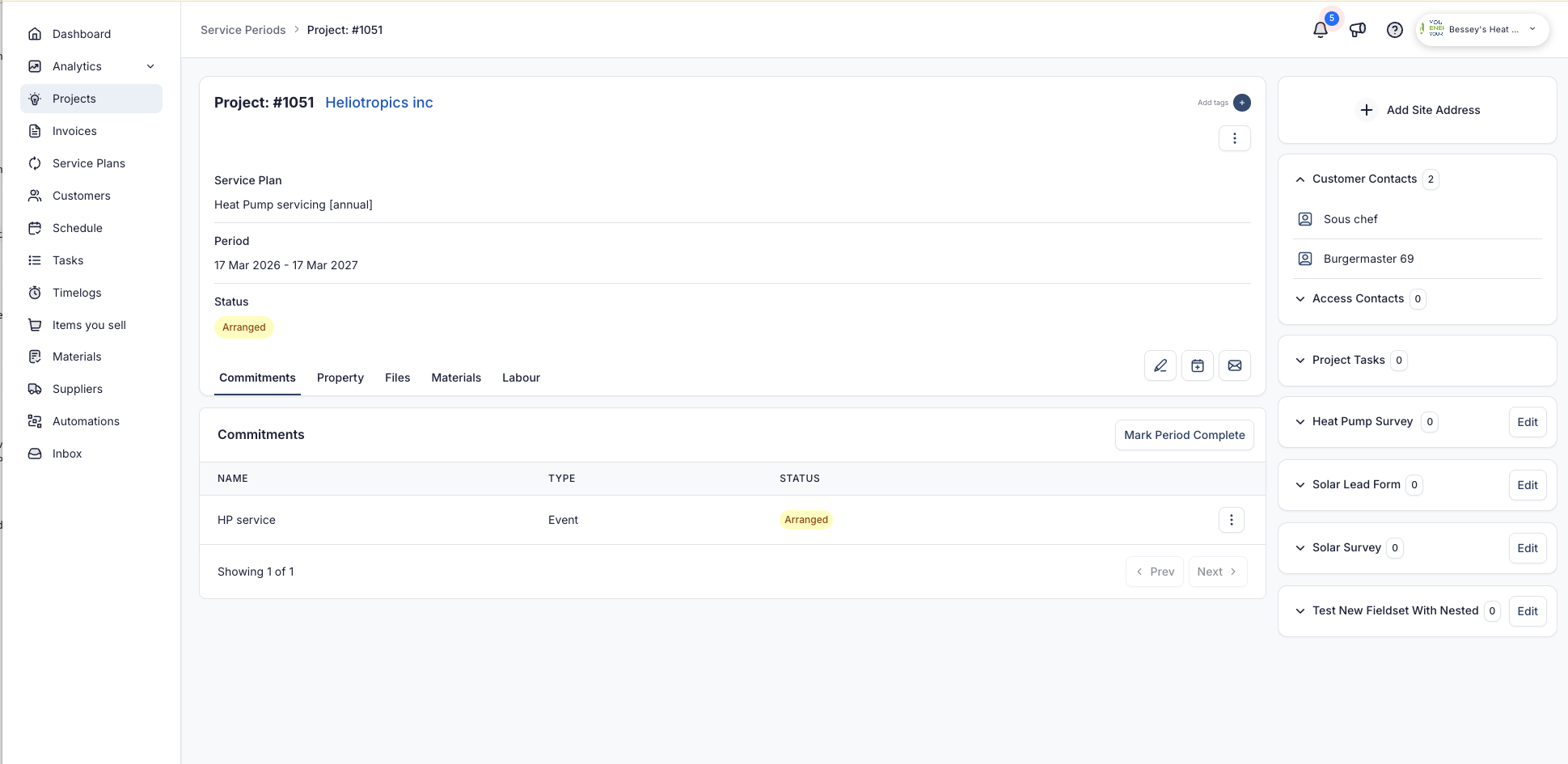The width and height of the screenshot is (1568, 764).
Task: Click Add Site Address
Action: click(x=1418, y=110)
